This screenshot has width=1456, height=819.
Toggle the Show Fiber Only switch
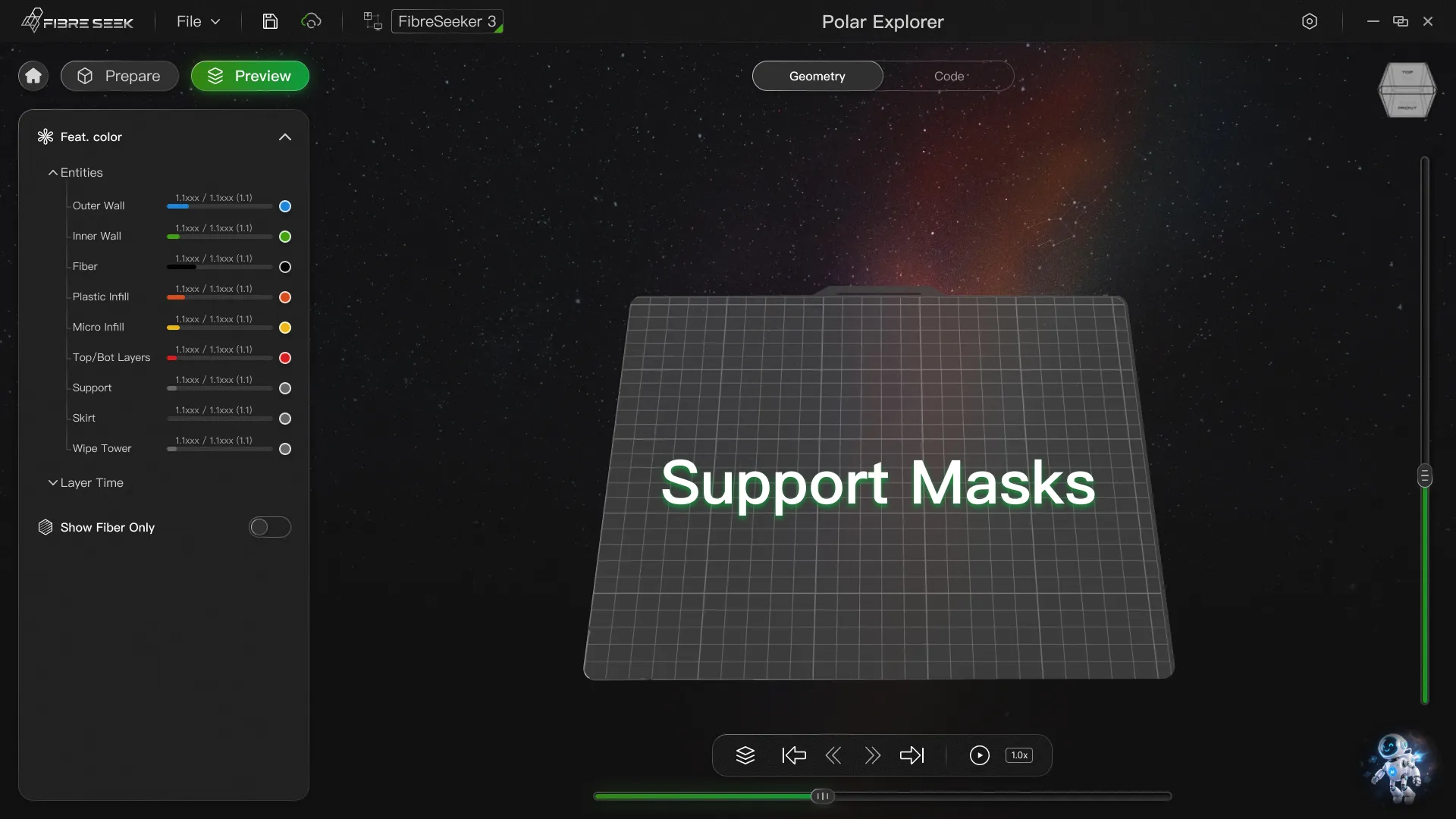(x=269, y=527)
